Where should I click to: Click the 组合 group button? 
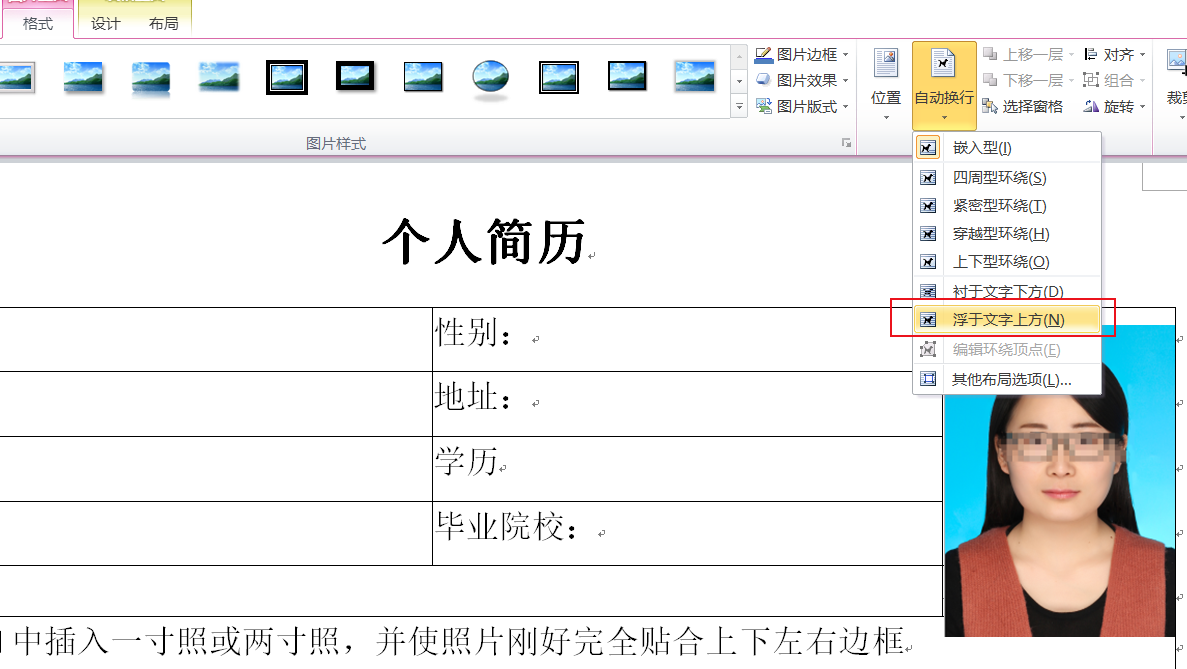1114,80
